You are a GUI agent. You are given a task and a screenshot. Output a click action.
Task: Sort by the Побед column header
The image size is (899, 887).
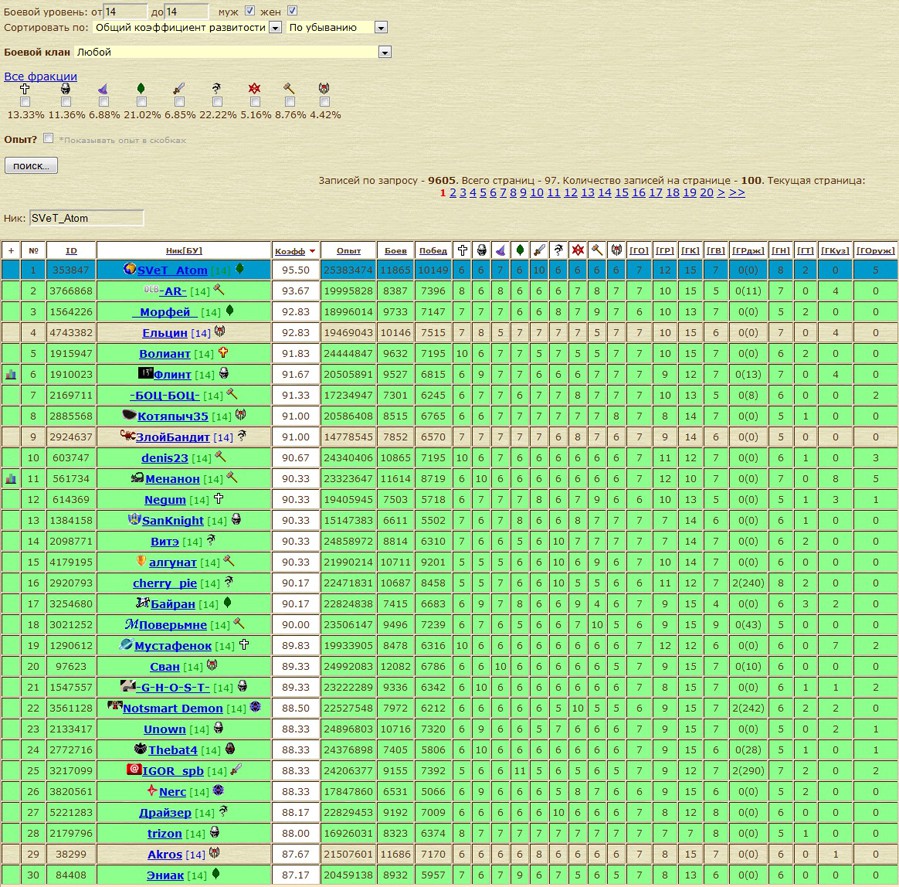click(433, 251)
